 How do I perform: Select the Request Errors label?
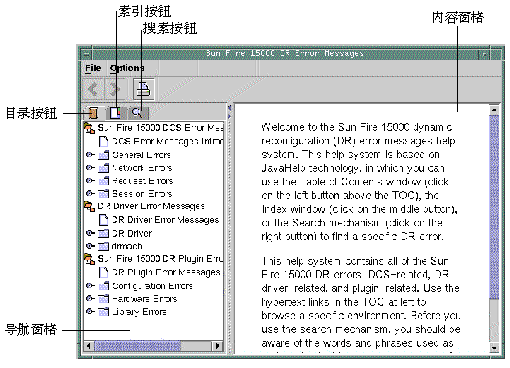(143, 181)
